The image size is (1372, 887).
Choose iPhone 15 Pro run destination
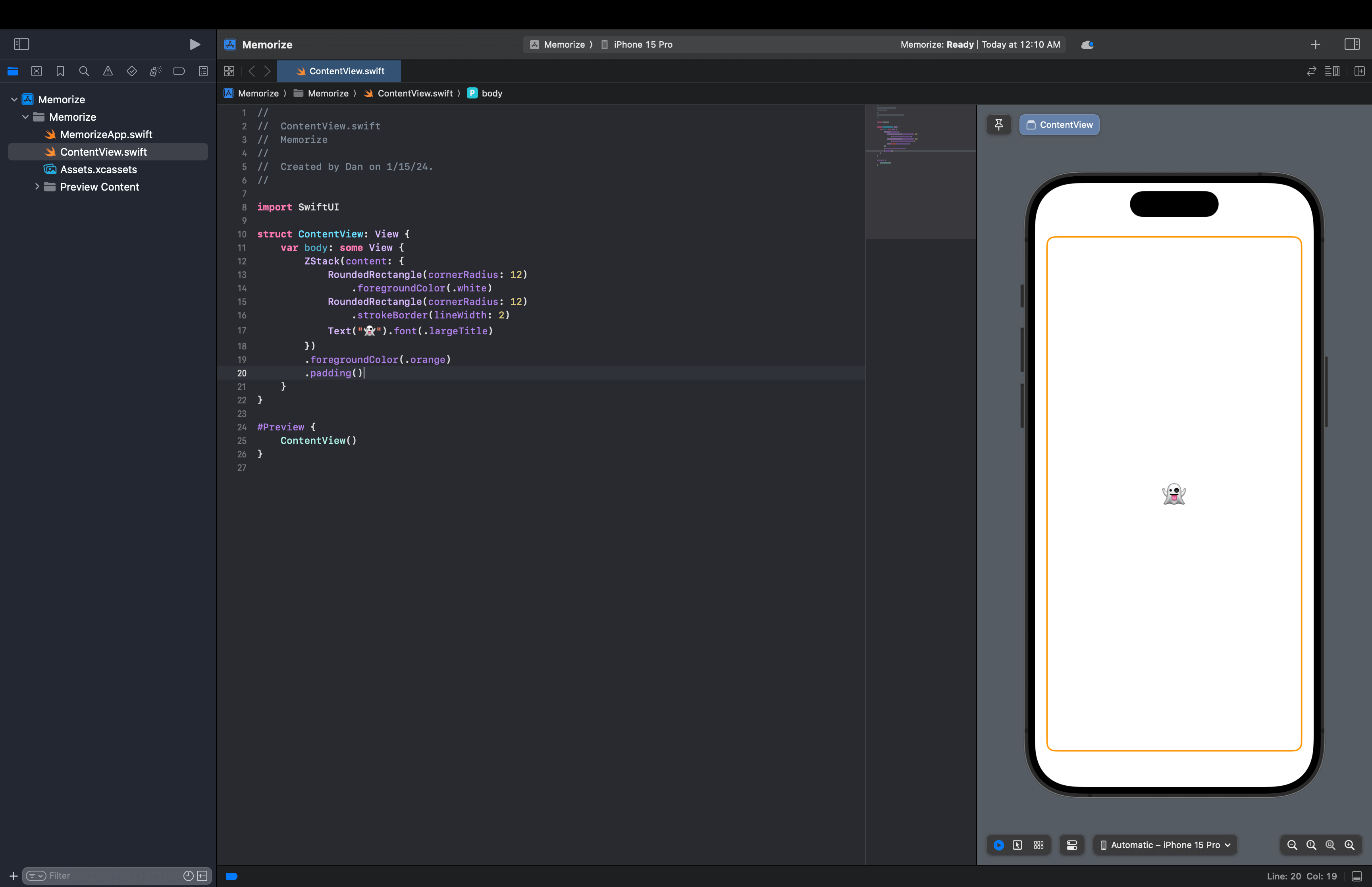(637, 44)
